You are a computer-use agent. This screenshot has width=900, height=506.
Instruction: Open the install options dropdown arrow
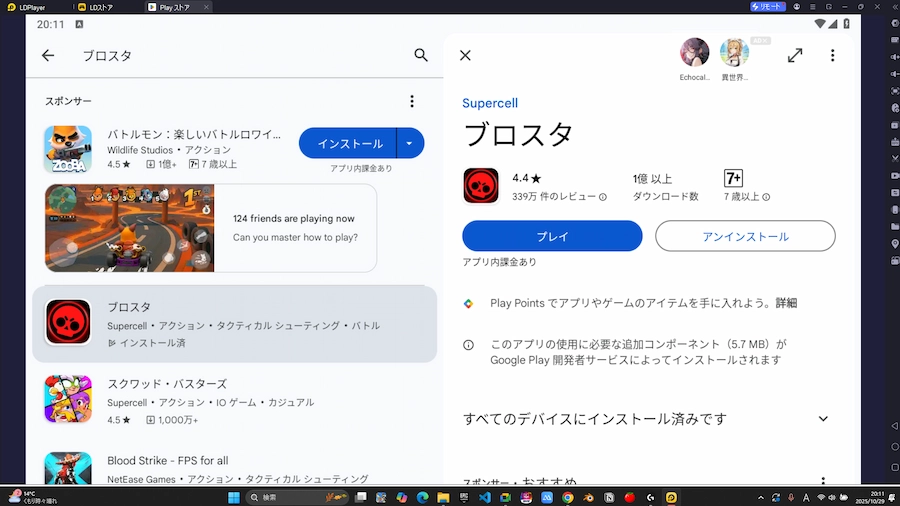[410, 143]
